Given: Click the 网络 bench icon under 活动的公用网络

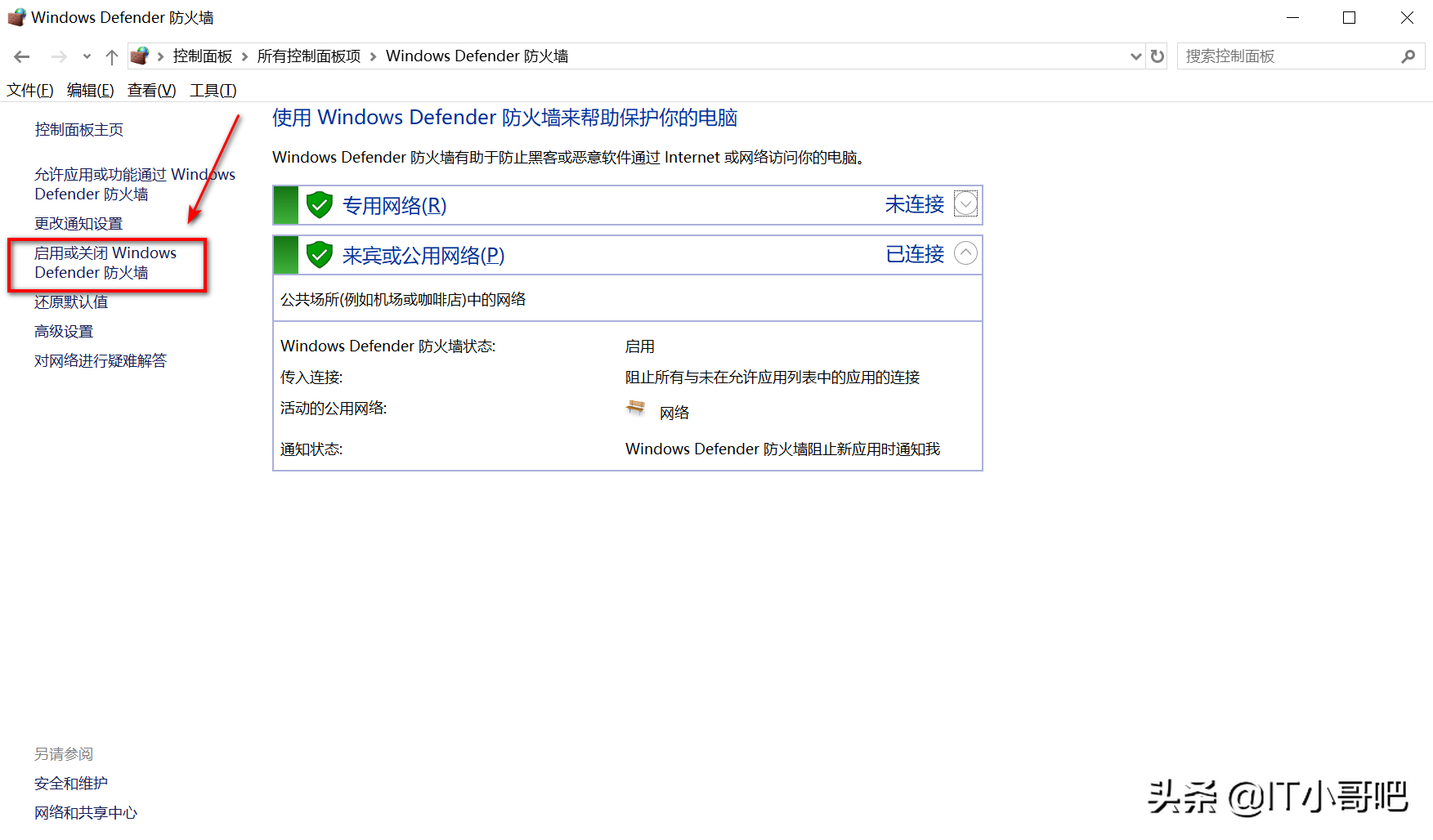Looking at the screenshot, I should tap(635, 409).
